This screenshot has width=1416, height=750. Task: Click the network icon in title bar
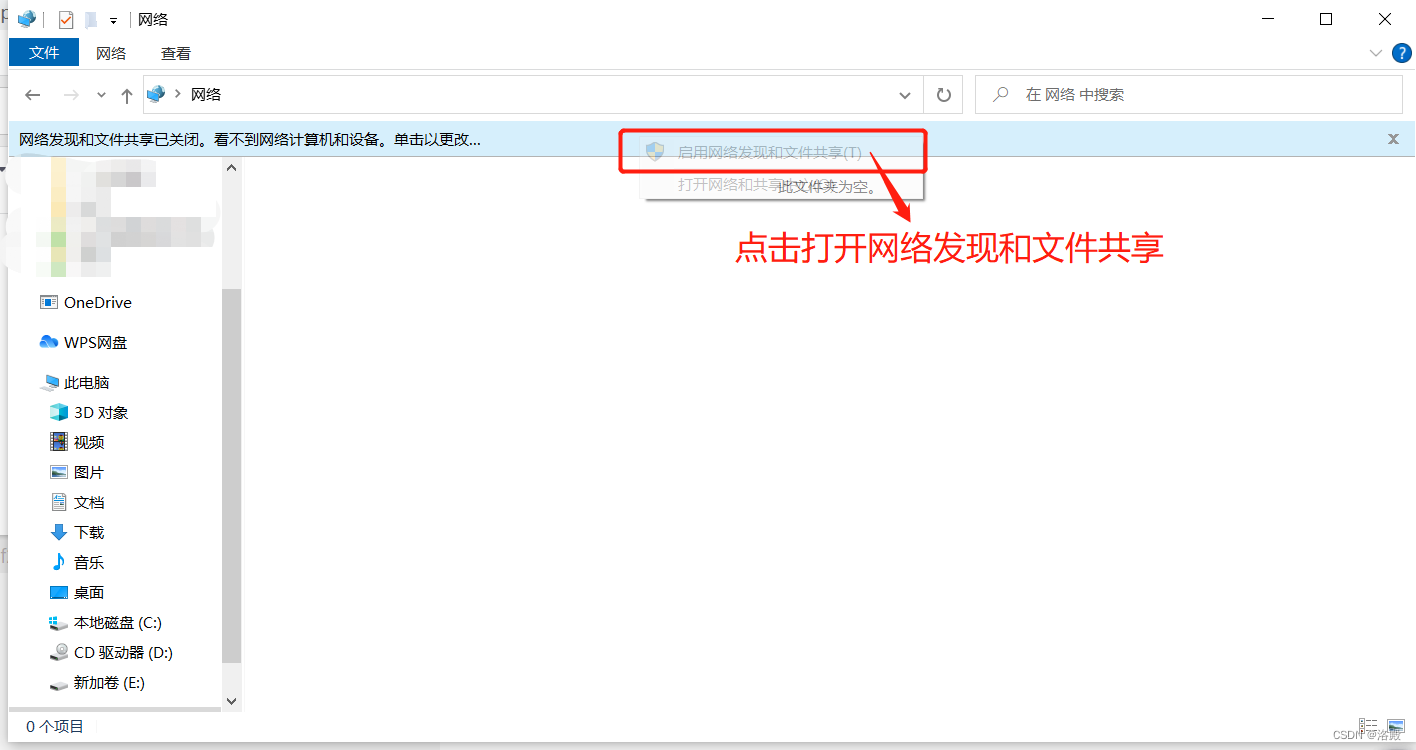point(27,19)
